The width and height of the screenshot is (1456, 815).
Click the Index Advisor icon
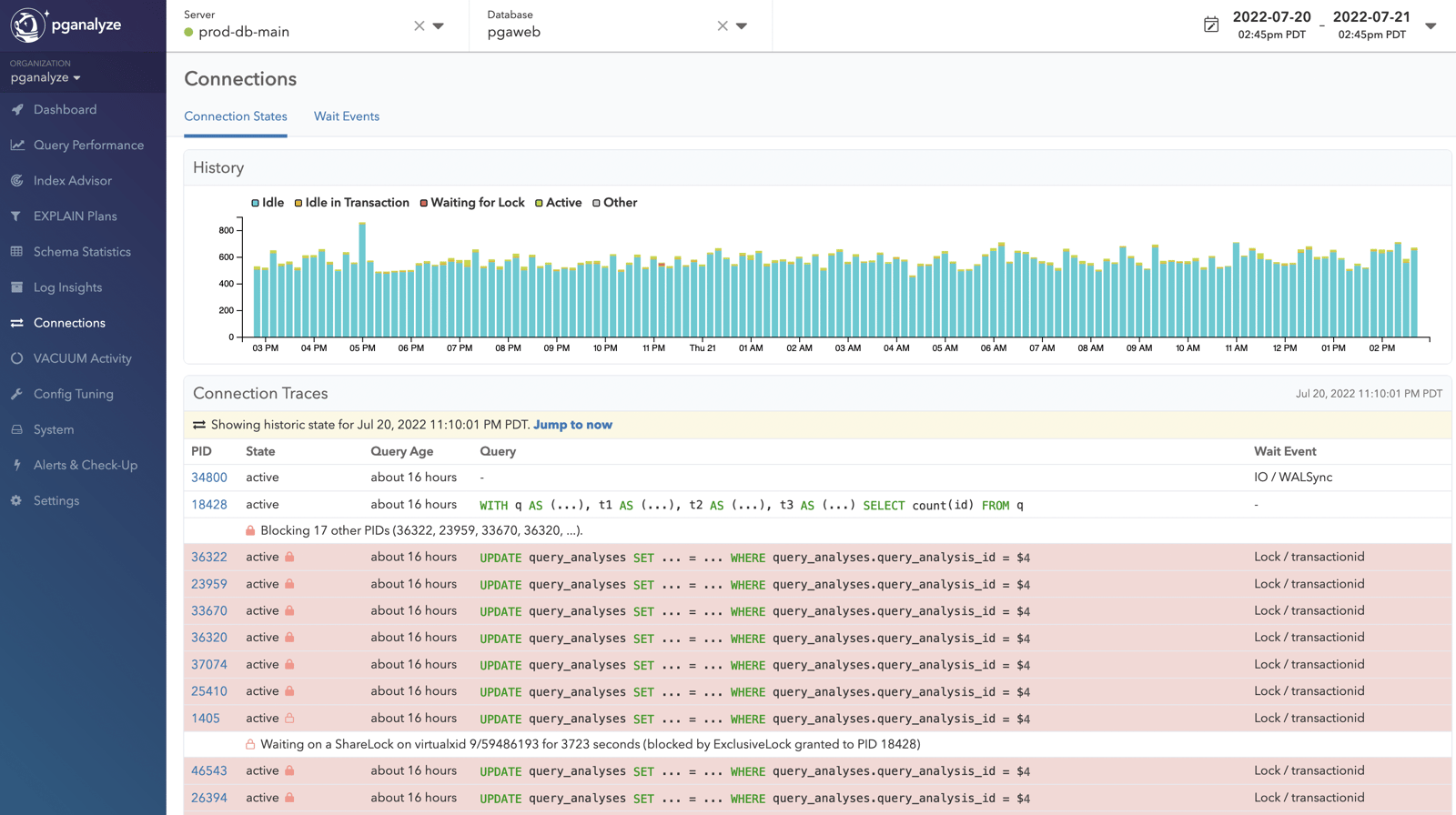pos(17,180)
